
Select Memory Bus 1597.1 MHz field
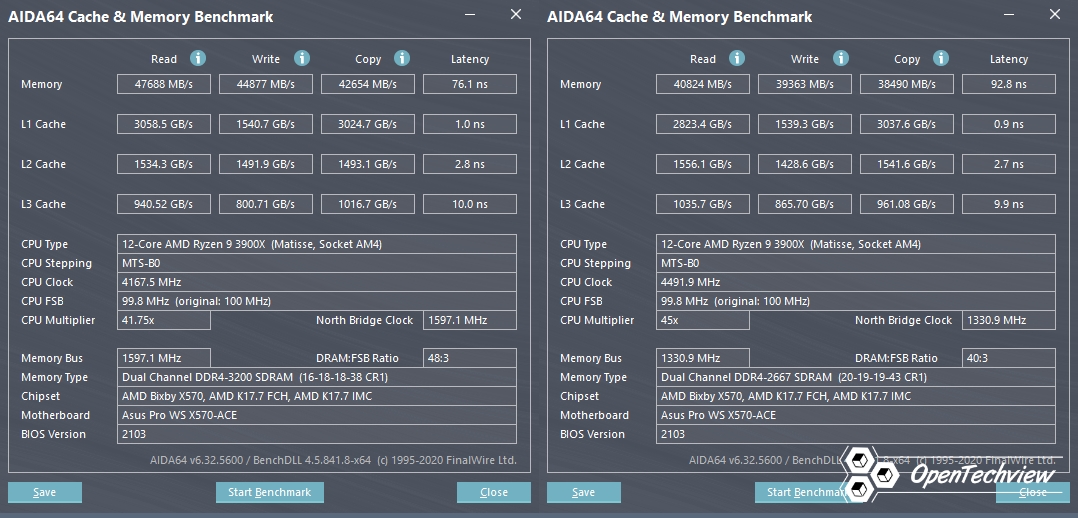pyautogui.click(x=164, y=358)
